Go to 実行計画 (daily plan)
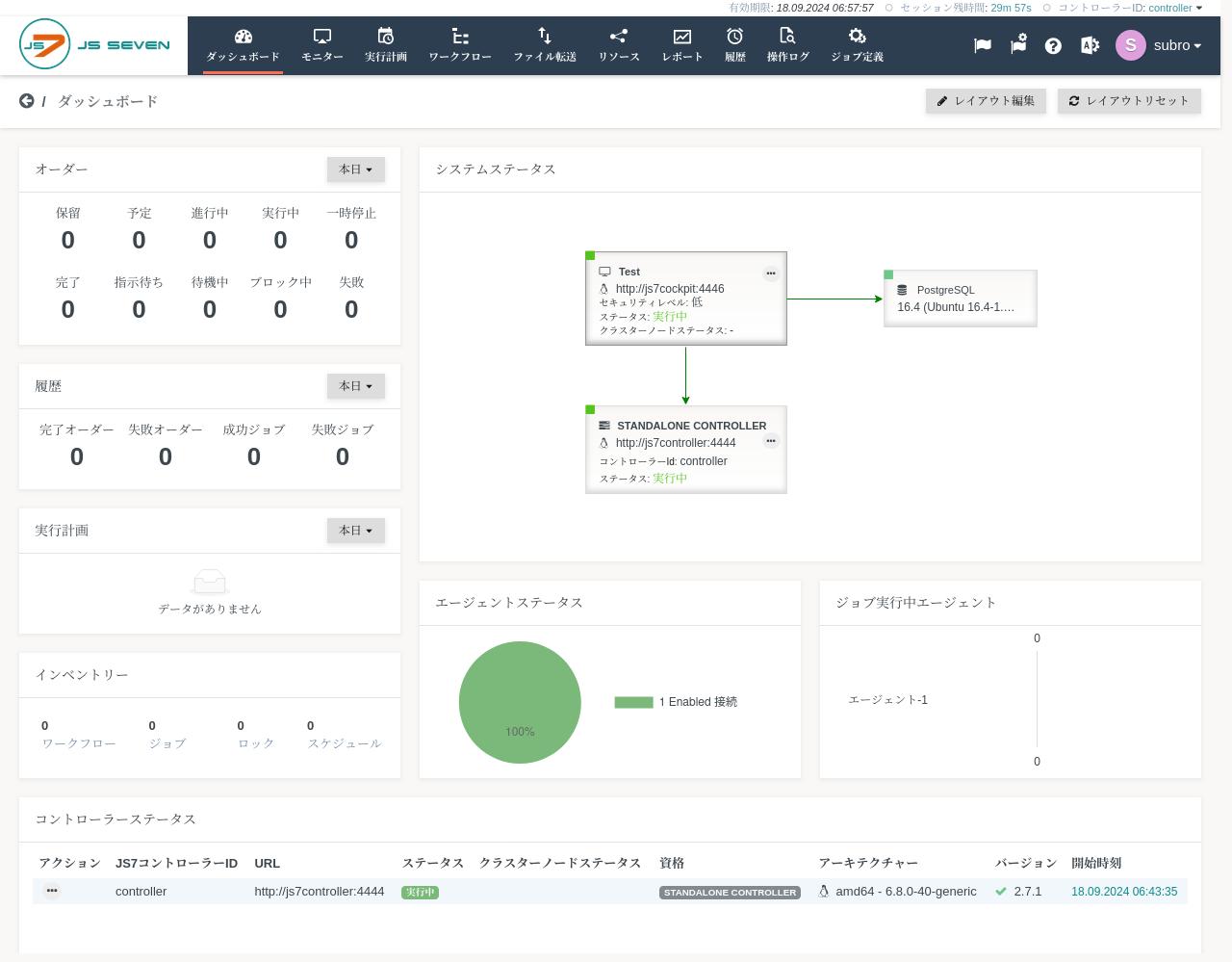The image size is (1232, 962). 385,45
